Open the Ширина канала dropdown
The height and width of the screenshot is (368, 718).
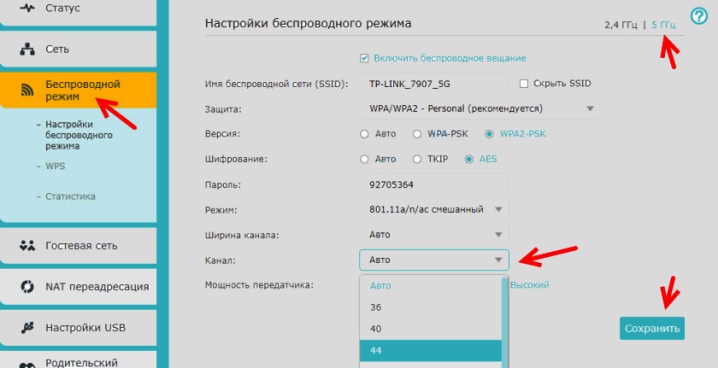(x=434, y=235)
